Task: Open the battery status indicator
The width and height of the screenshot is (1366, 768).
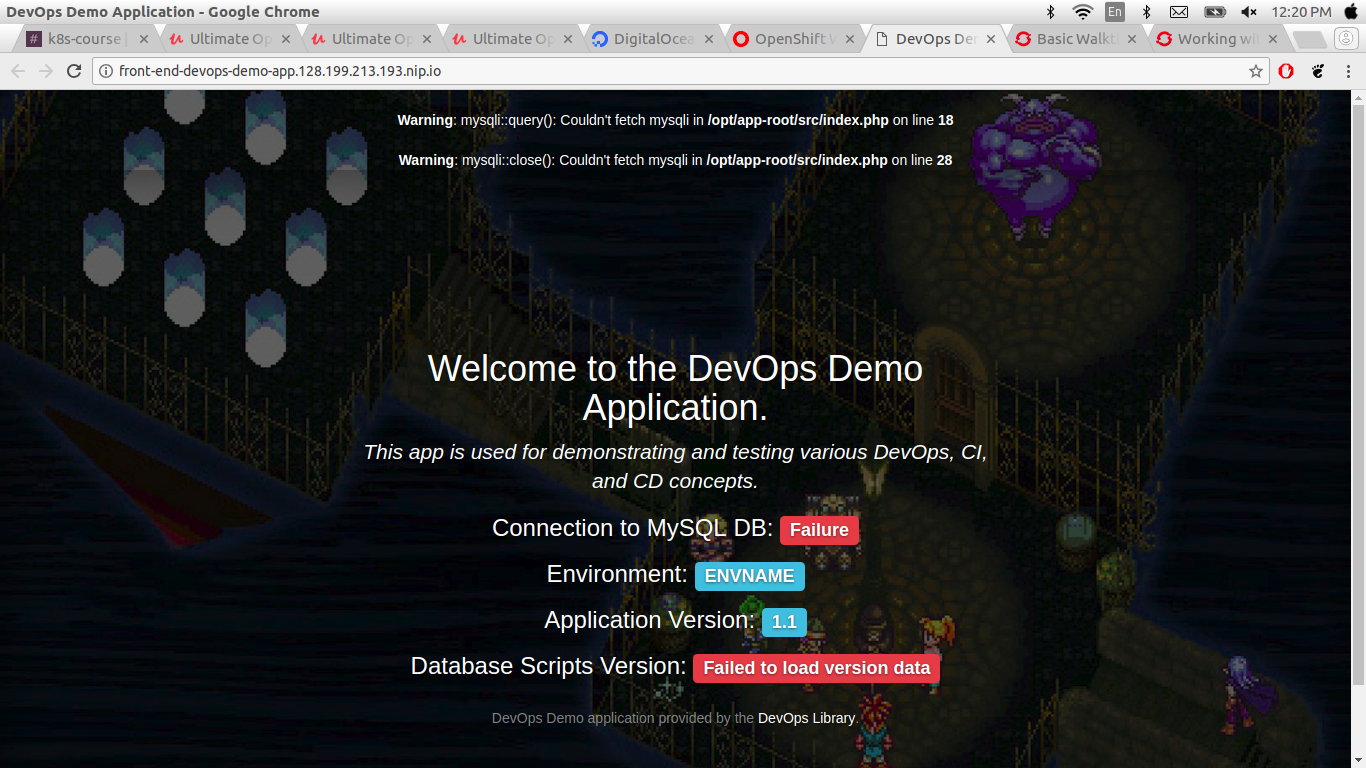Action: 1214,12
